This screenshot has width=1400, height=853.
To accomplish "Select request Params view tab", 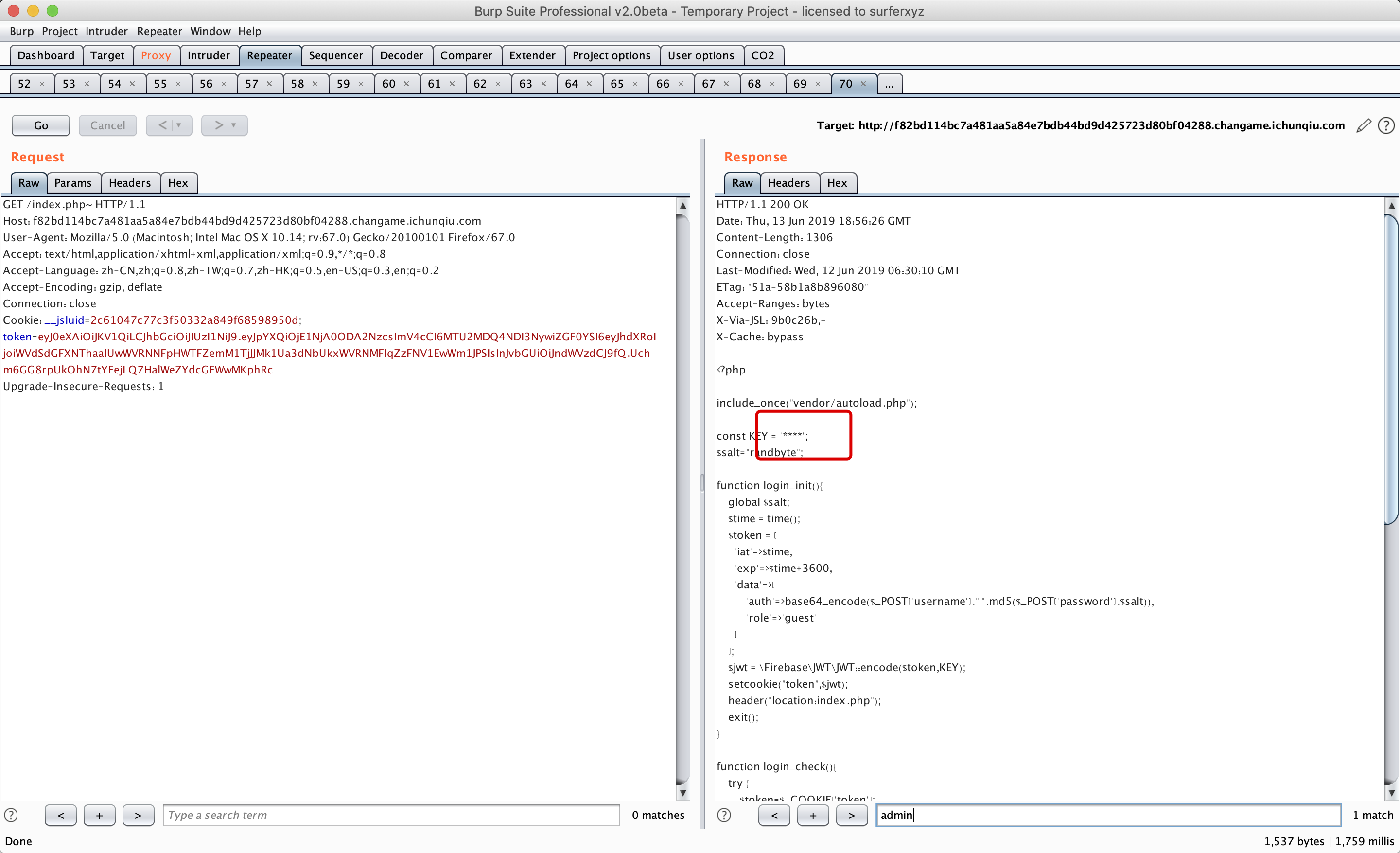I will [x=73, y=183].
